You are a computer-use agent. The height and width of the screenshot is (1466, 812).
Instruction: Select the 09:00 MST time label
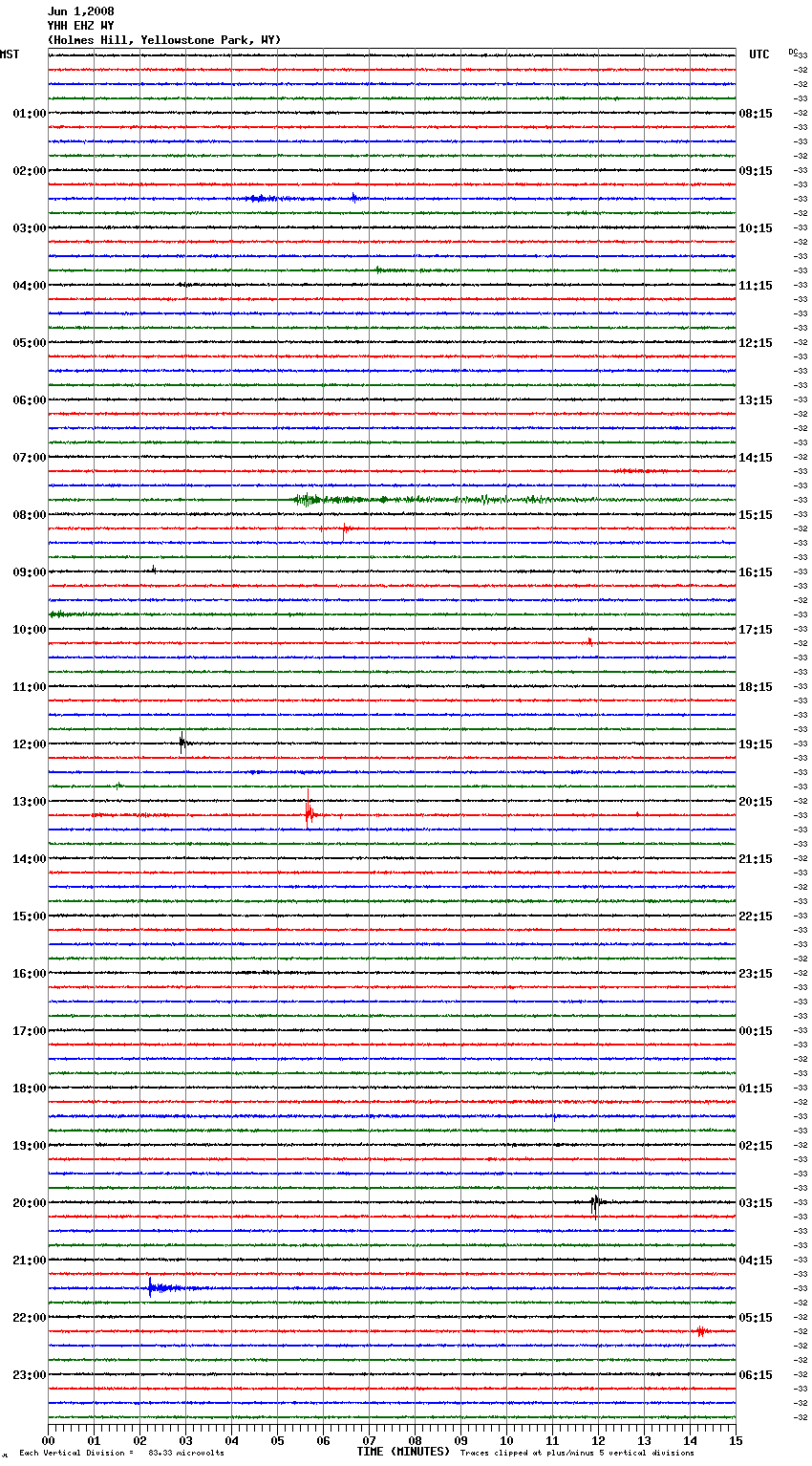pyautogui.click(x=30, y=572)
